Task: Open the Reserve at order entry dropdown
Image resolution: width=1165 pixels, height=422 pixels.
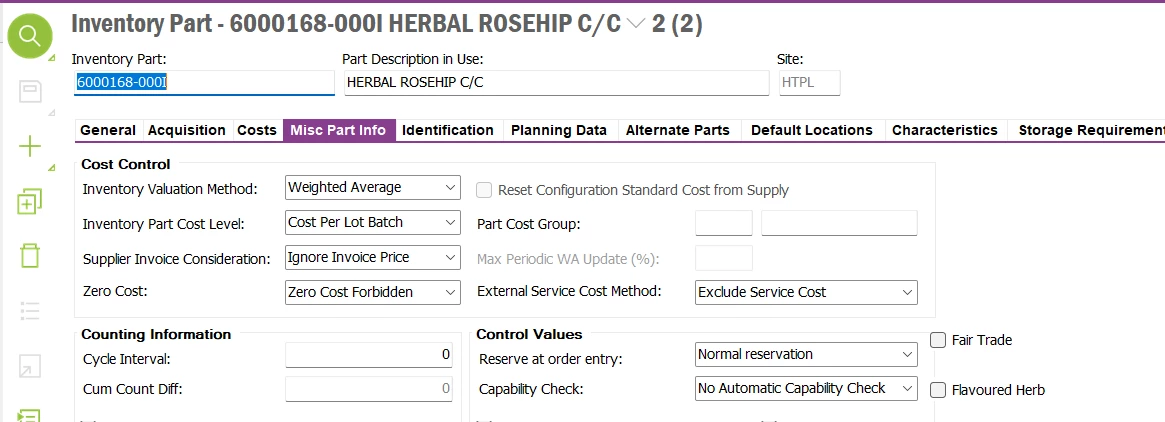Action: (806, 354)
